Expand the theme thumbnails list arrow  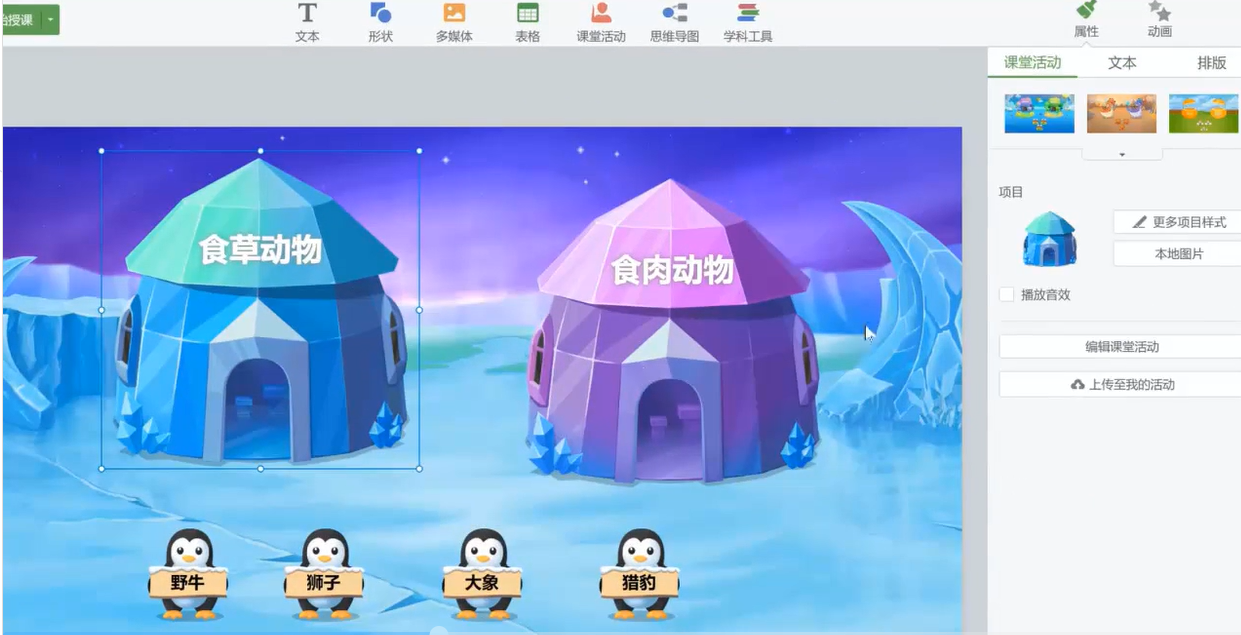click(1122, 155)
